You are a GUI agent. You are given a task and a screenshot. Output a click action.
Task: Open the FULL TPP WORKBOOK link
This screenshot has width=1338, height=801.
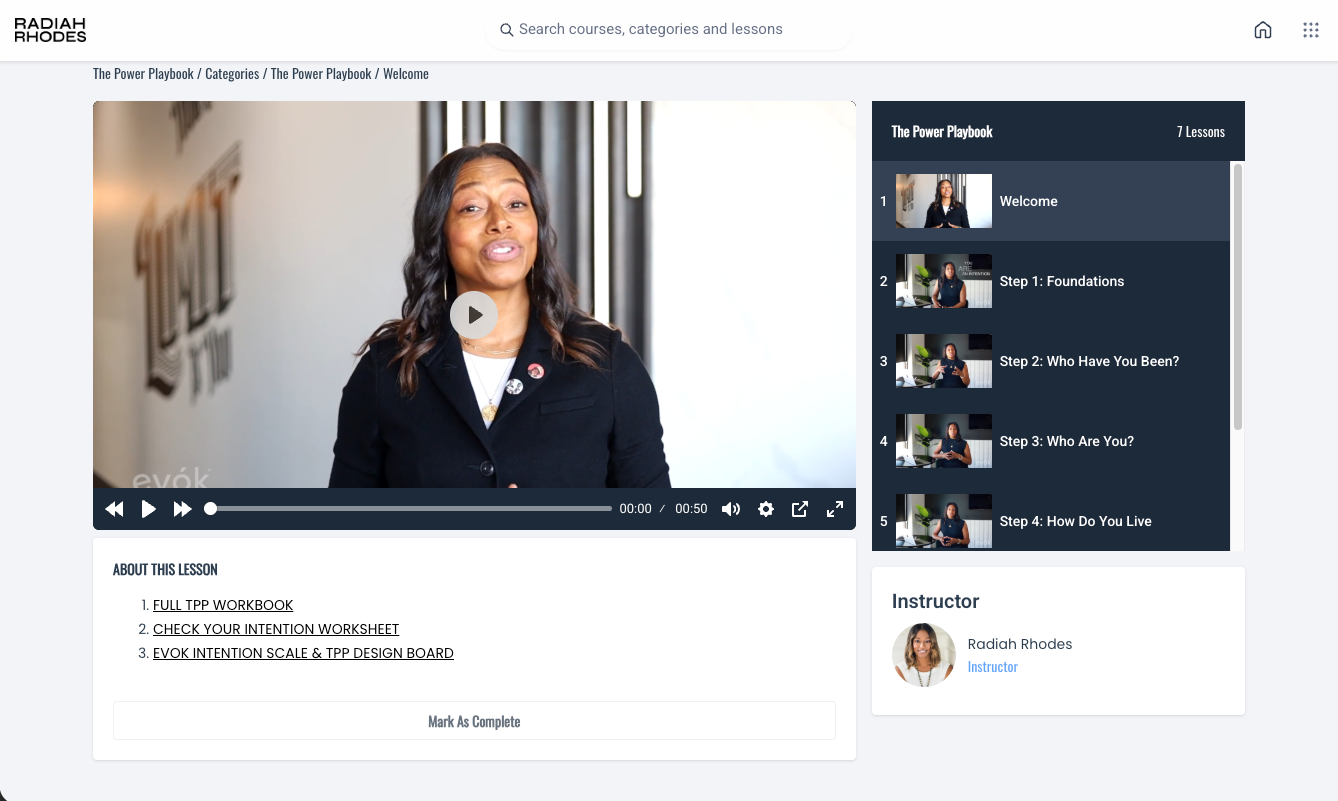pyautogui.click(x=223, y=605)
